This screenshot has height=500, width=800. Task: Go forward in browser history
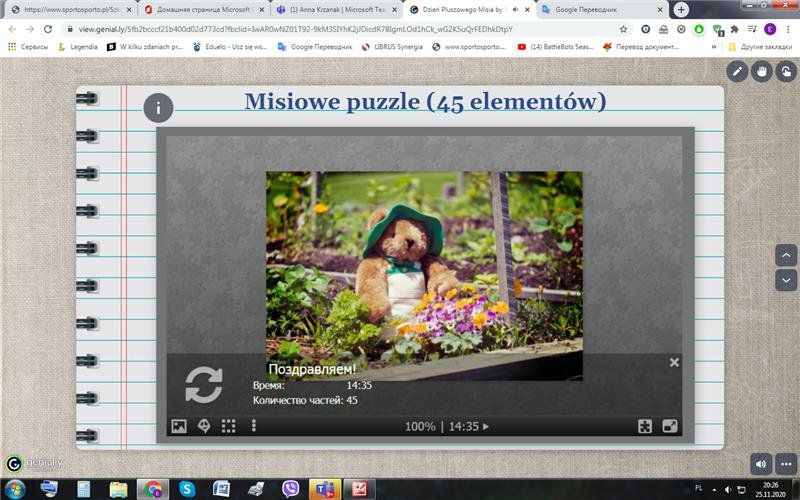tap(30, 29)
